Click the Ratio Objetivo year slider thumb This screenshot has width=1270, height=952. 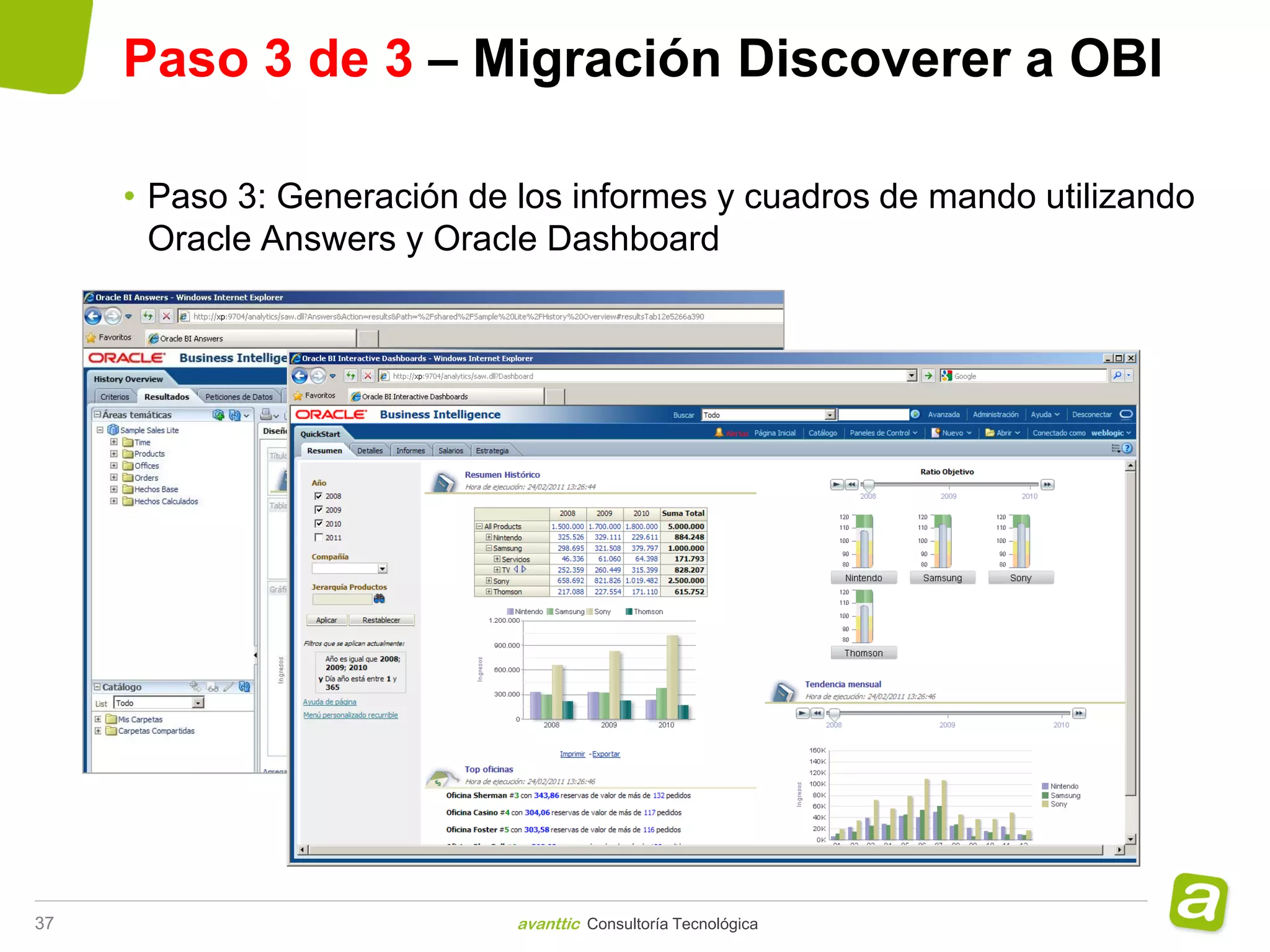tap(869, 485)
